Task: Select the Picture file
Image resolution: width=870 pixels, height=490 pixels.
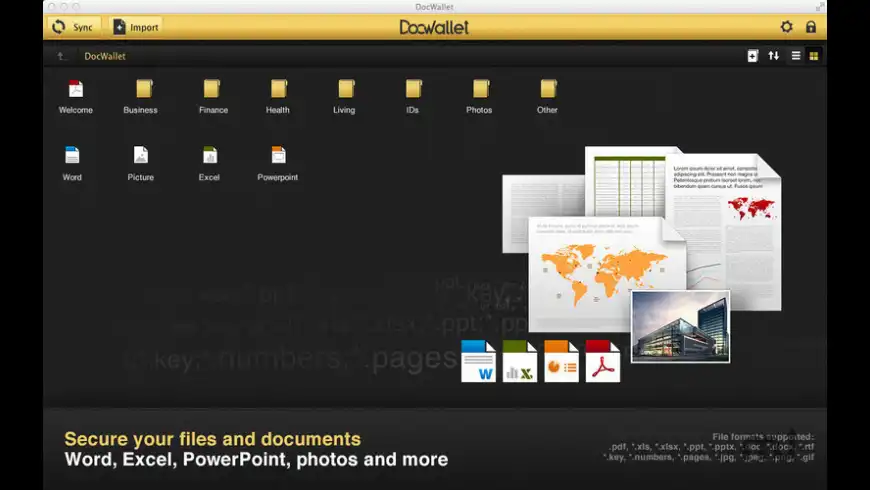Action: (141, 164)
